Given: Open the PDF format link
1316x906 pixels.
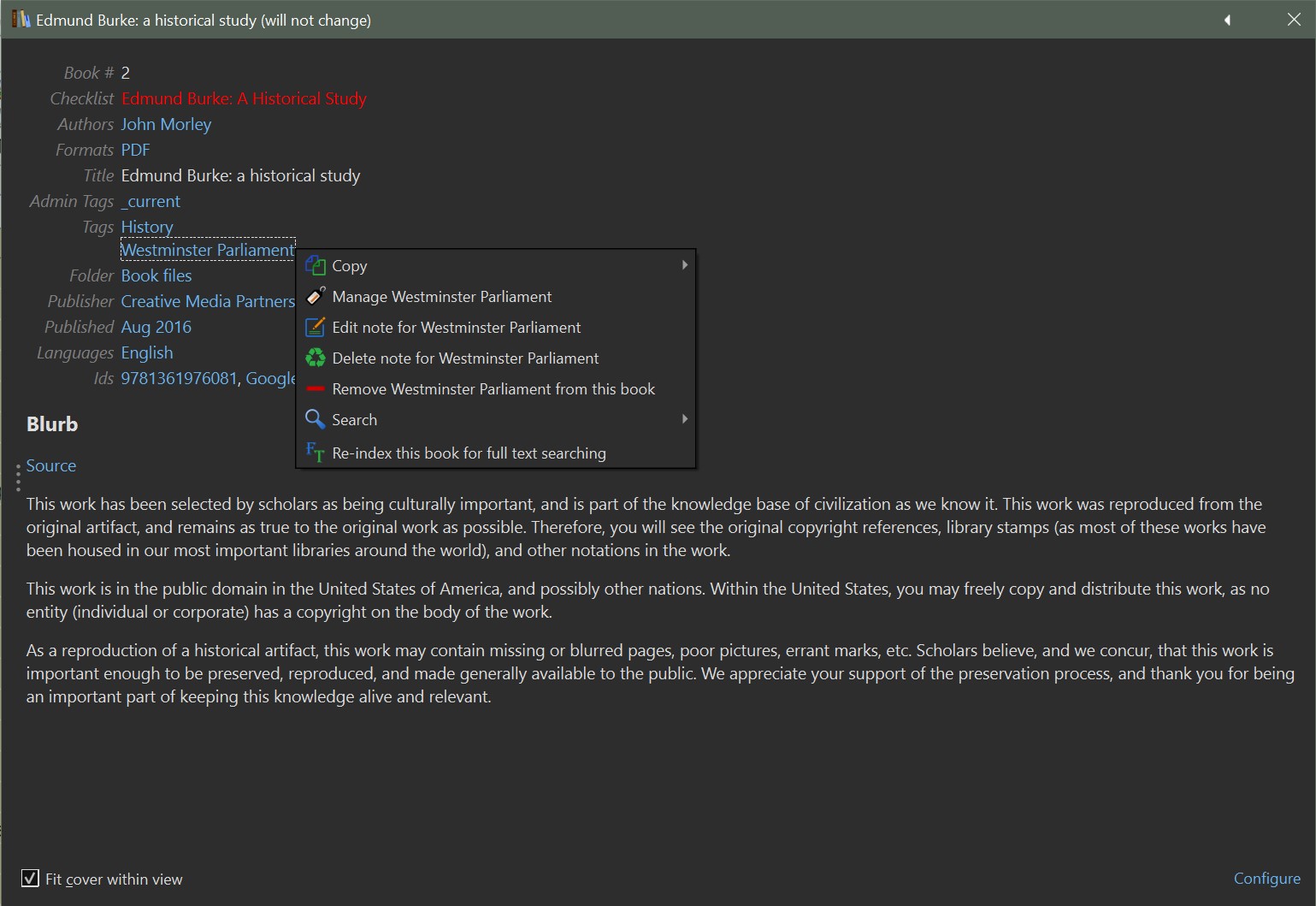Looking at the screenshot, I should point(135,150).
